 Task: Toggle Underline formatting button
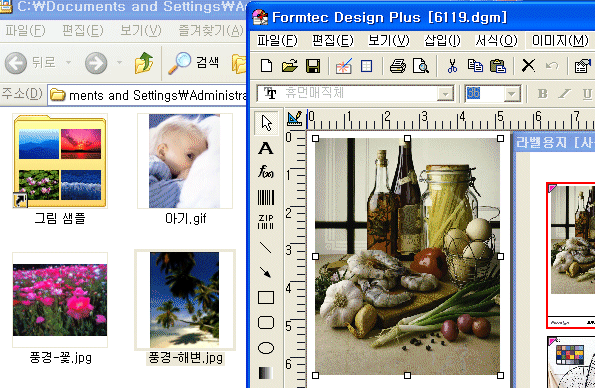(587, 93)
